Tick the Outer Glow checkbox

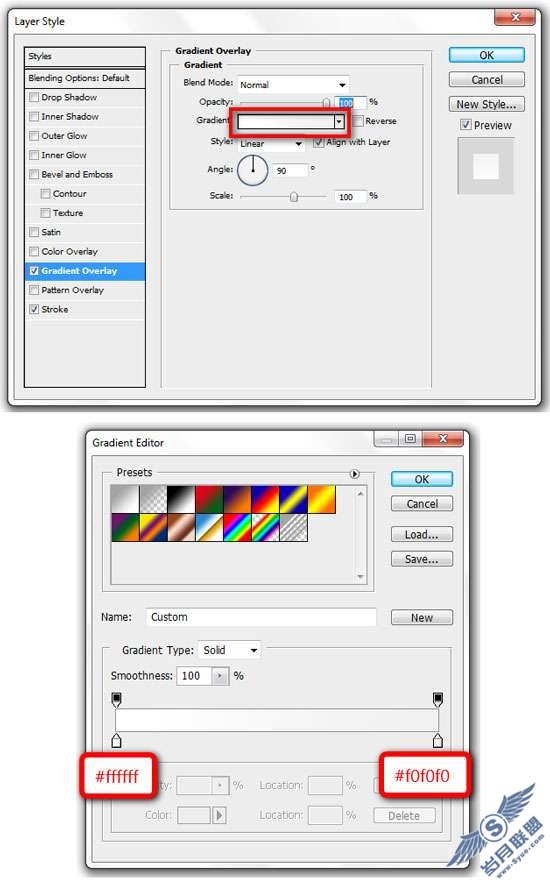coord(34,135)
